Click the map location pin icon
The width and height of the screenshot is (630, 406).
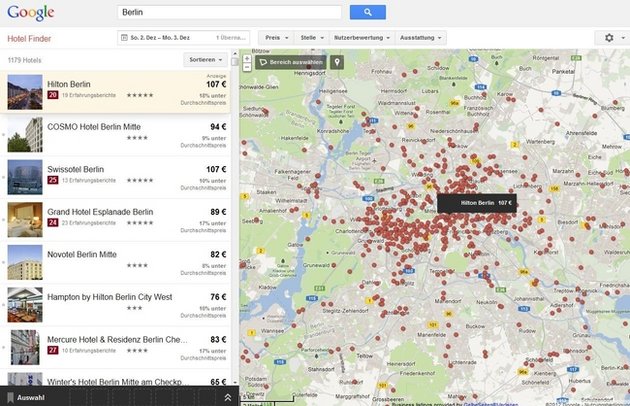pos(337,61)
